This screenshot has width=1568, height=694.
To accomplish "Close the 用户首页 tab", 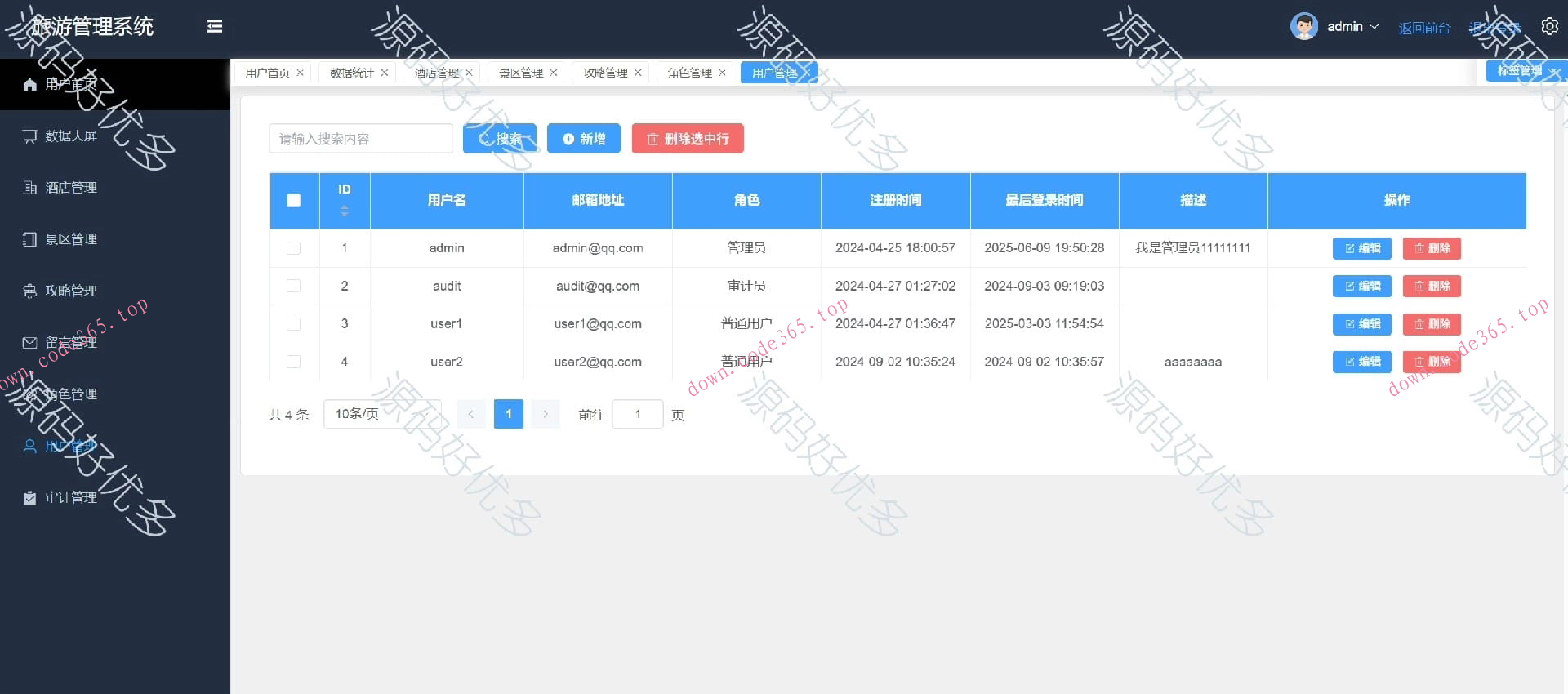I will click(300, 73).
